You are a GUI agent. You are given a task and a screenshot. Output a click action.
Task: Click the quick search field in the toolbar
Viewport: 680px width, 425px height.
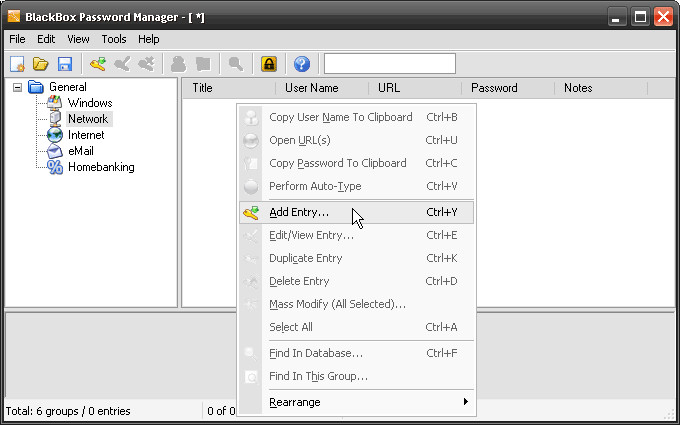[x=389, y=64]
